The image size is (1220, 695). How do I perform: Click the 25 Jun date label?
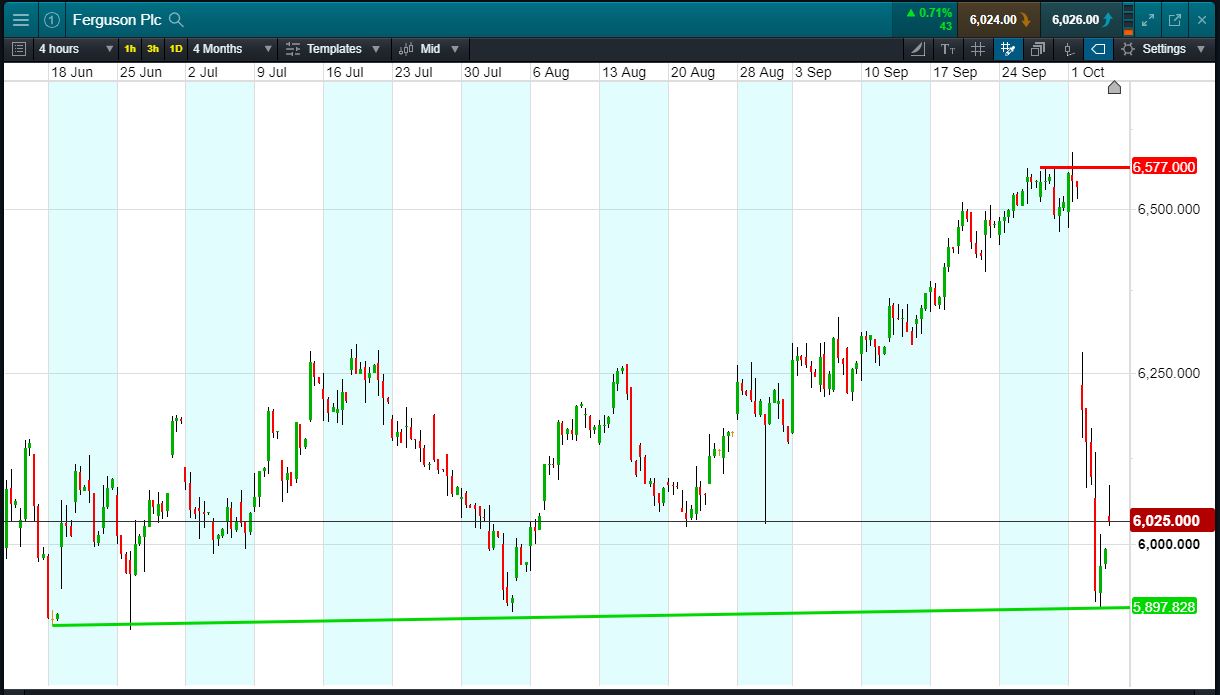tap(141, 72)
